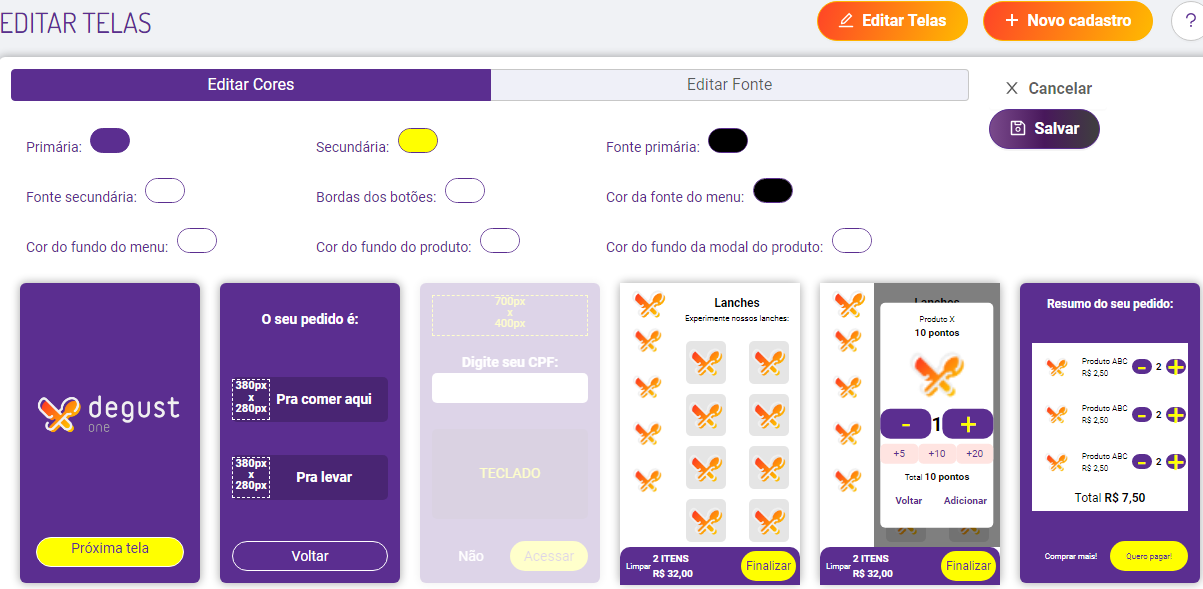Image resolution: width=1203 pixels, height=589 pixels.
Task: Switch to the Editar Fonte tab
Action: click(729, 85)
